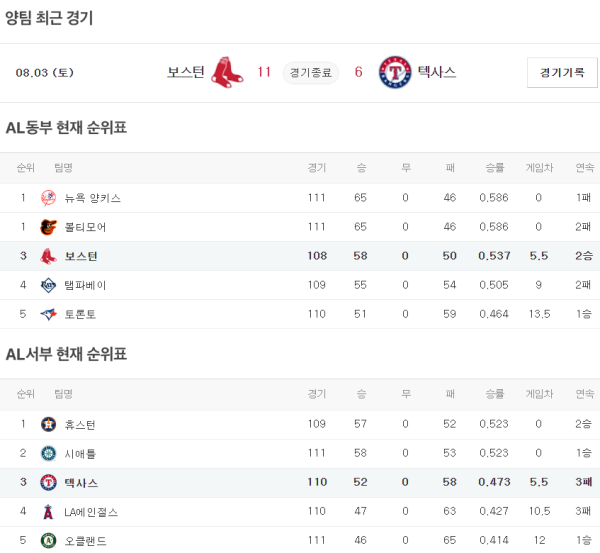
Task: Select the 휴스턴 team name
Action: [x=80, y=425]
